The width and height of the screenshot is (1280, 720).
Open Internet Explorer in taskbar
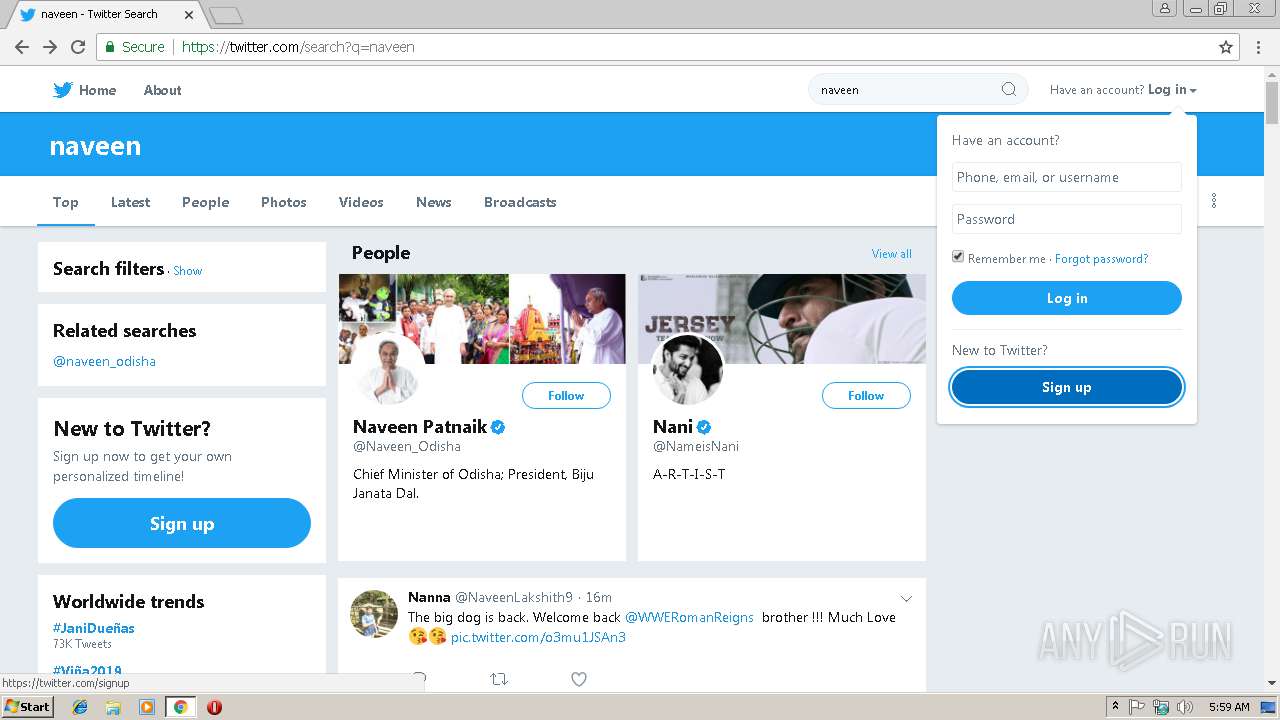pos(81,707)
